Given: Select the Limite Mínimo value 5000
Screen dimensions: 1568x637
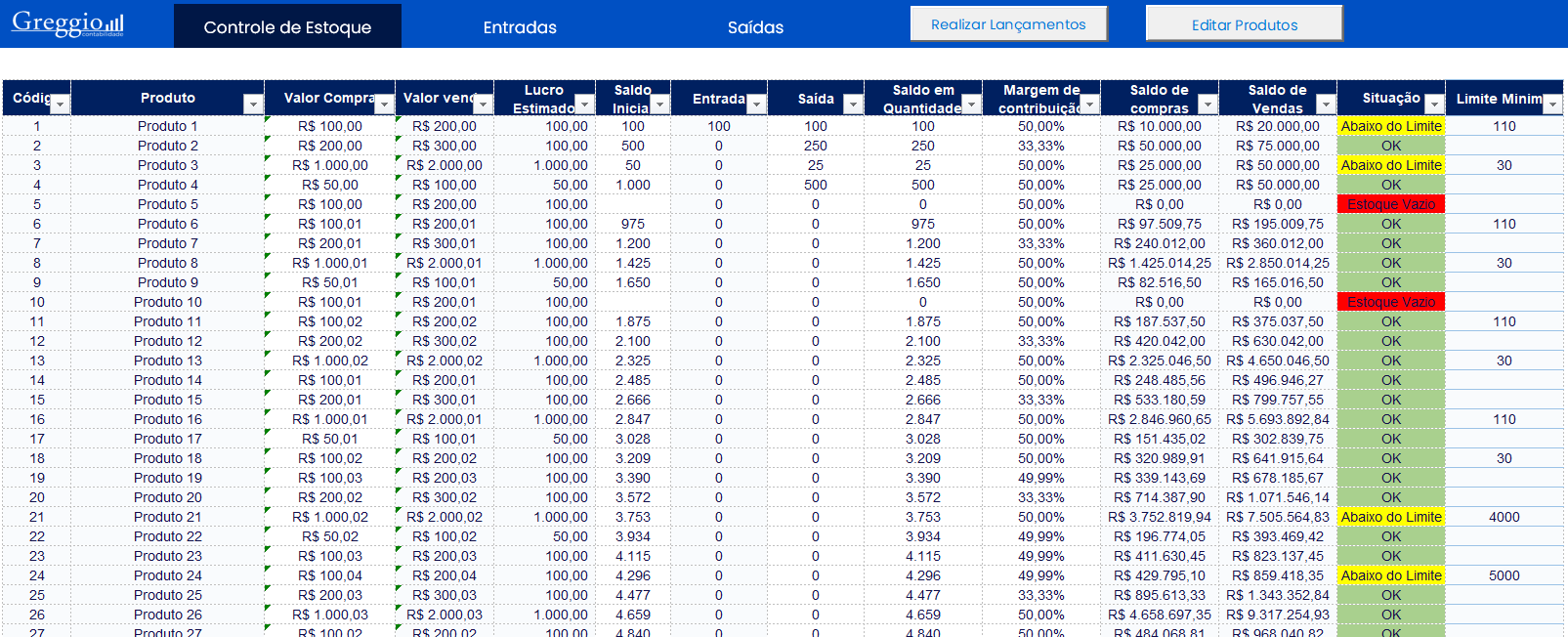Looking at the screenshot, I should 1504,575.
